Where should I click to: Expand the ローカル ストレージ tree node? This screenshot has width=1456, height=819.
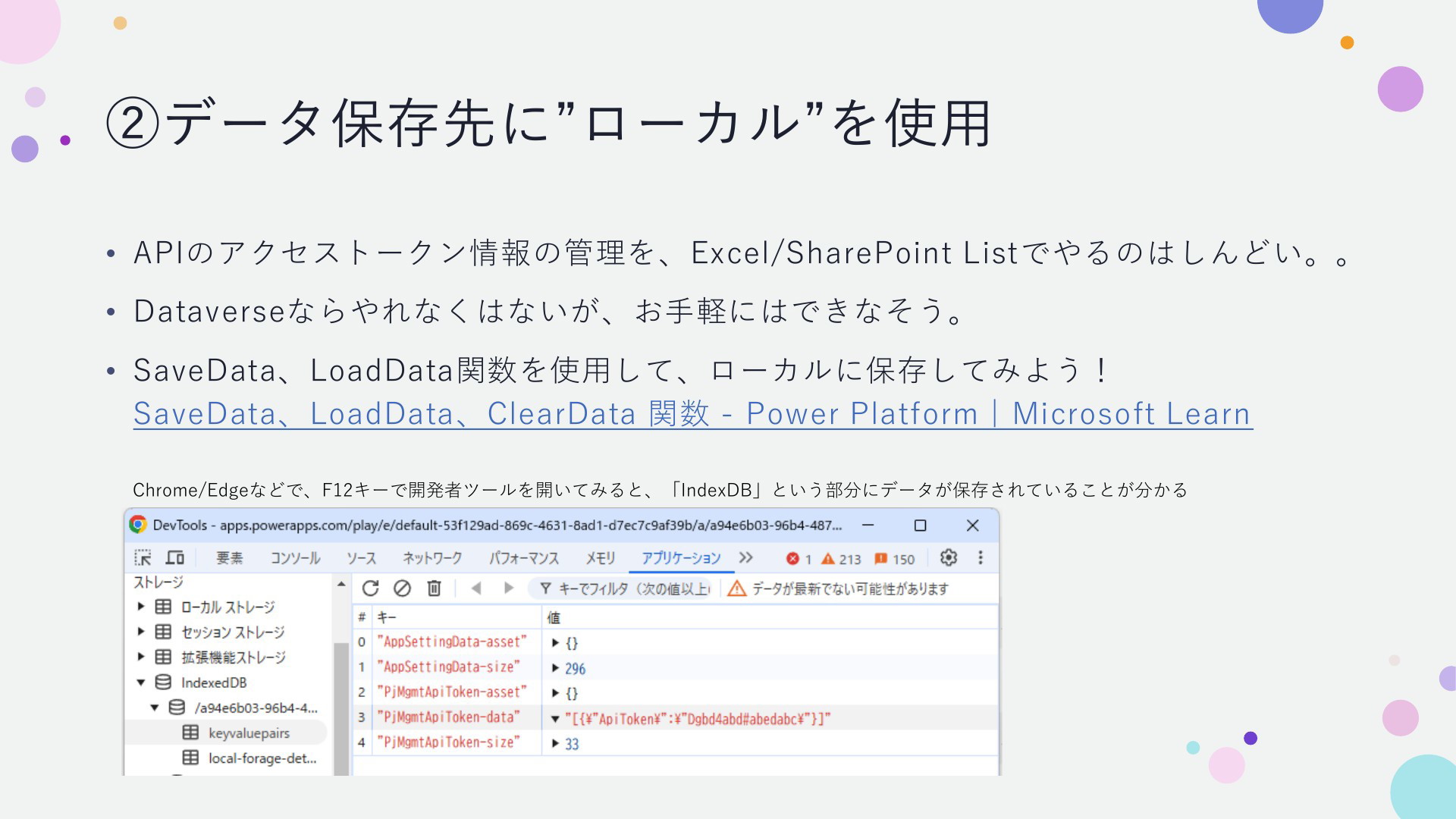[x=141, y=607]
